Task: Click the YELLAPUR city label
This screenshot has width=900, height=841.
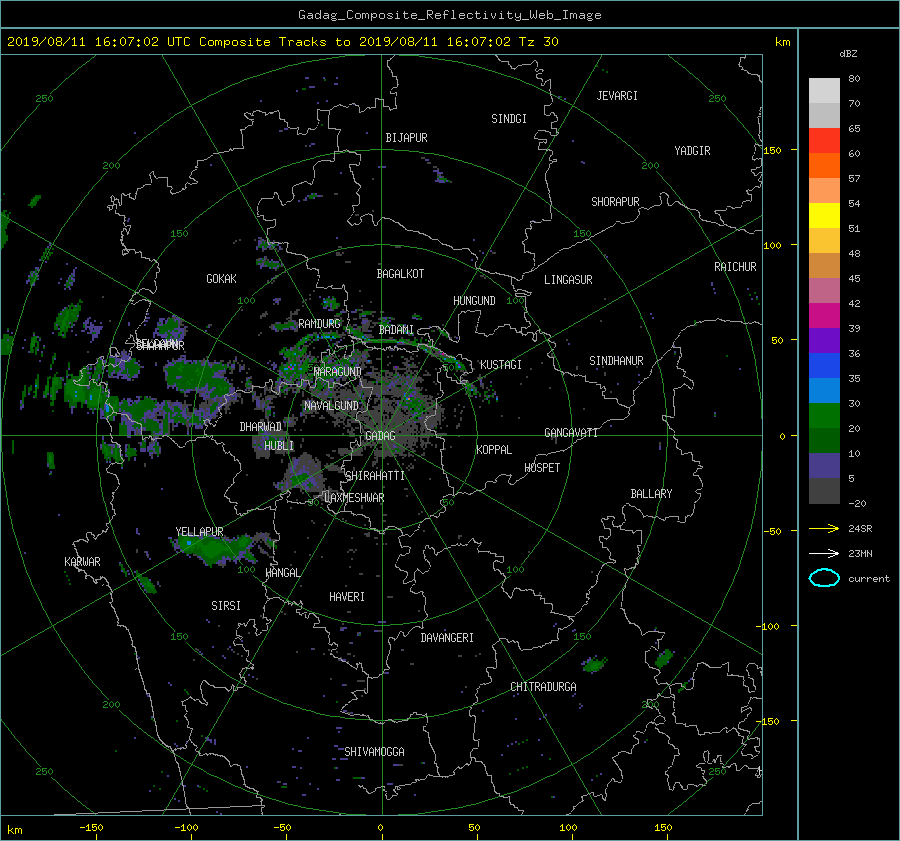Action: tap(199, 532)
